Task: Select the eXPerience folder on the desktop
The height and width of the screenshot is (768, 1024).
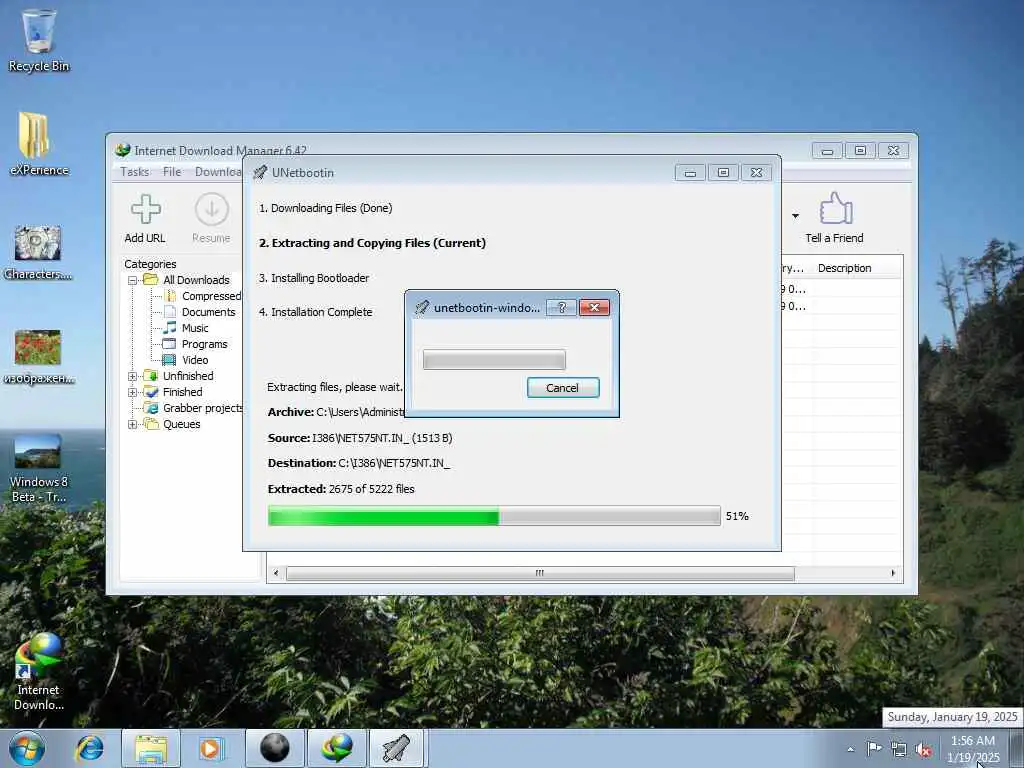Action: [x=39, y=144]
